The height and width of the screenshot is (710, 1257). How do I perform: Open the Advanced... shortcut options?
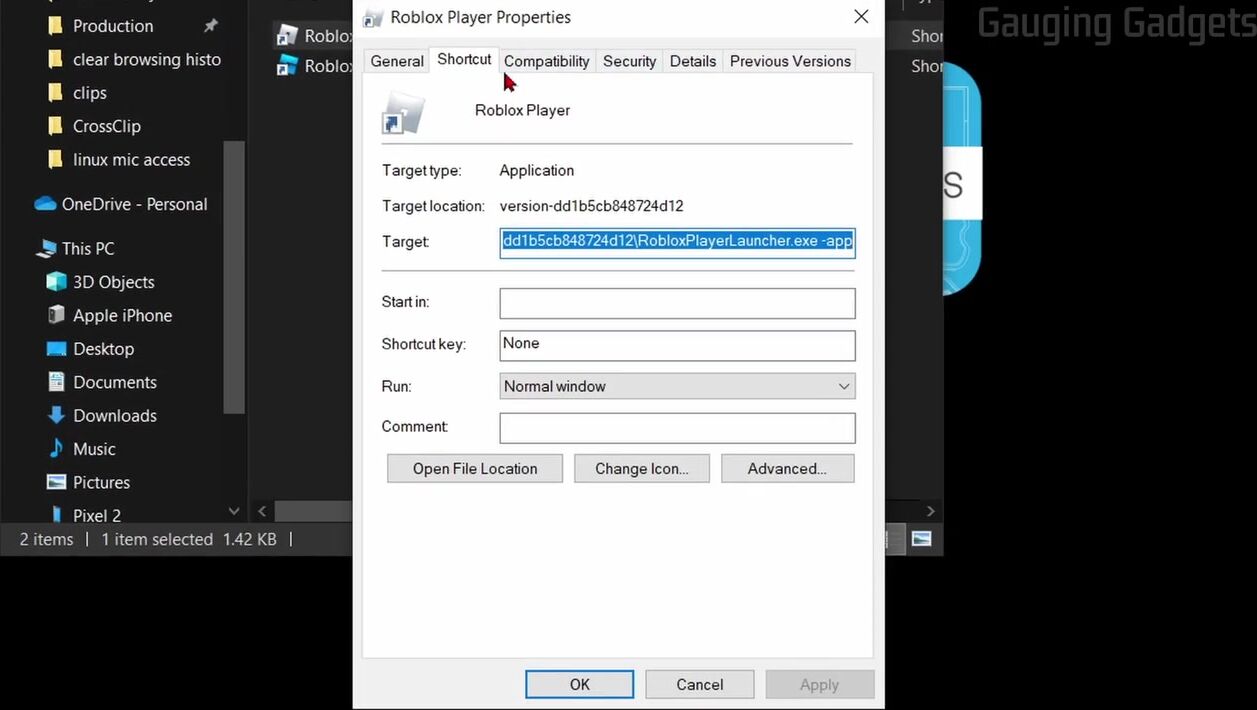coord(787,468)
